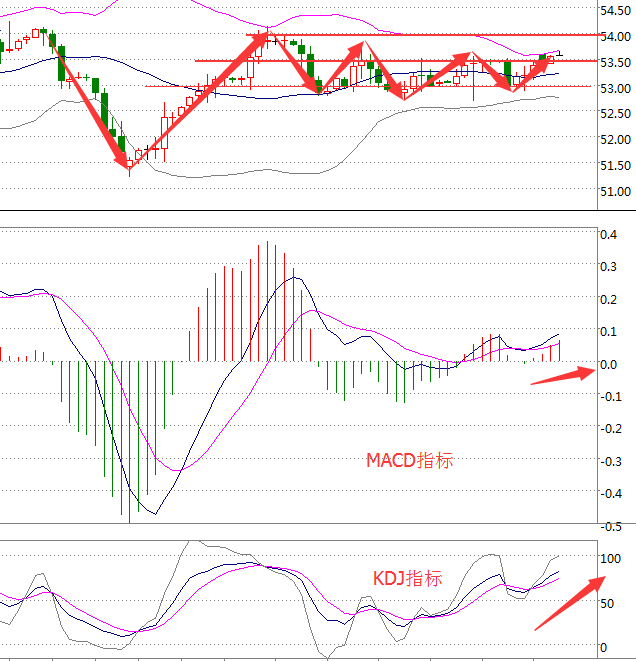Viewport: 636px width, 661px height.
Task: Click the 53.50 price axis value
Action: click(x=614, y=62)
